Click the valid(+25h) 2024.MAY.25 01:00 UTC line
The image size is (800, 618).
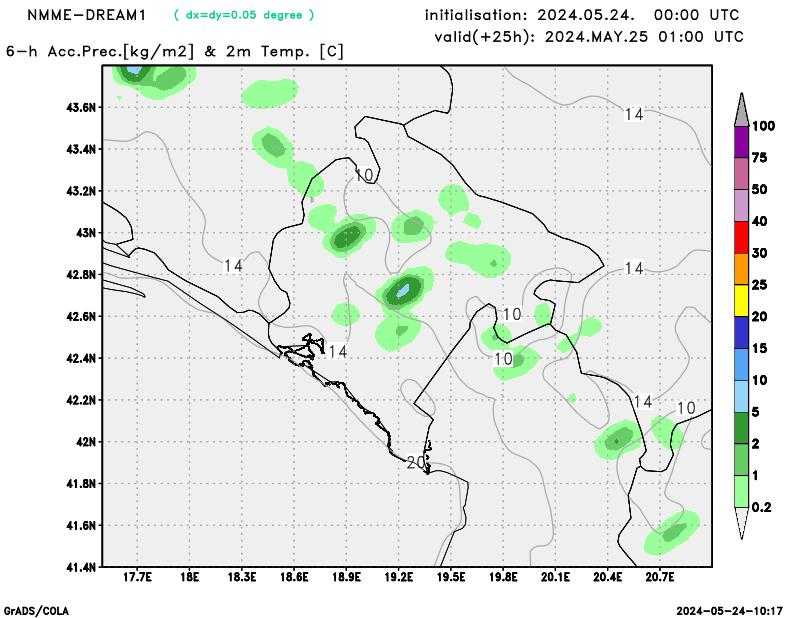pyautogui.click(x=589, y=37)
